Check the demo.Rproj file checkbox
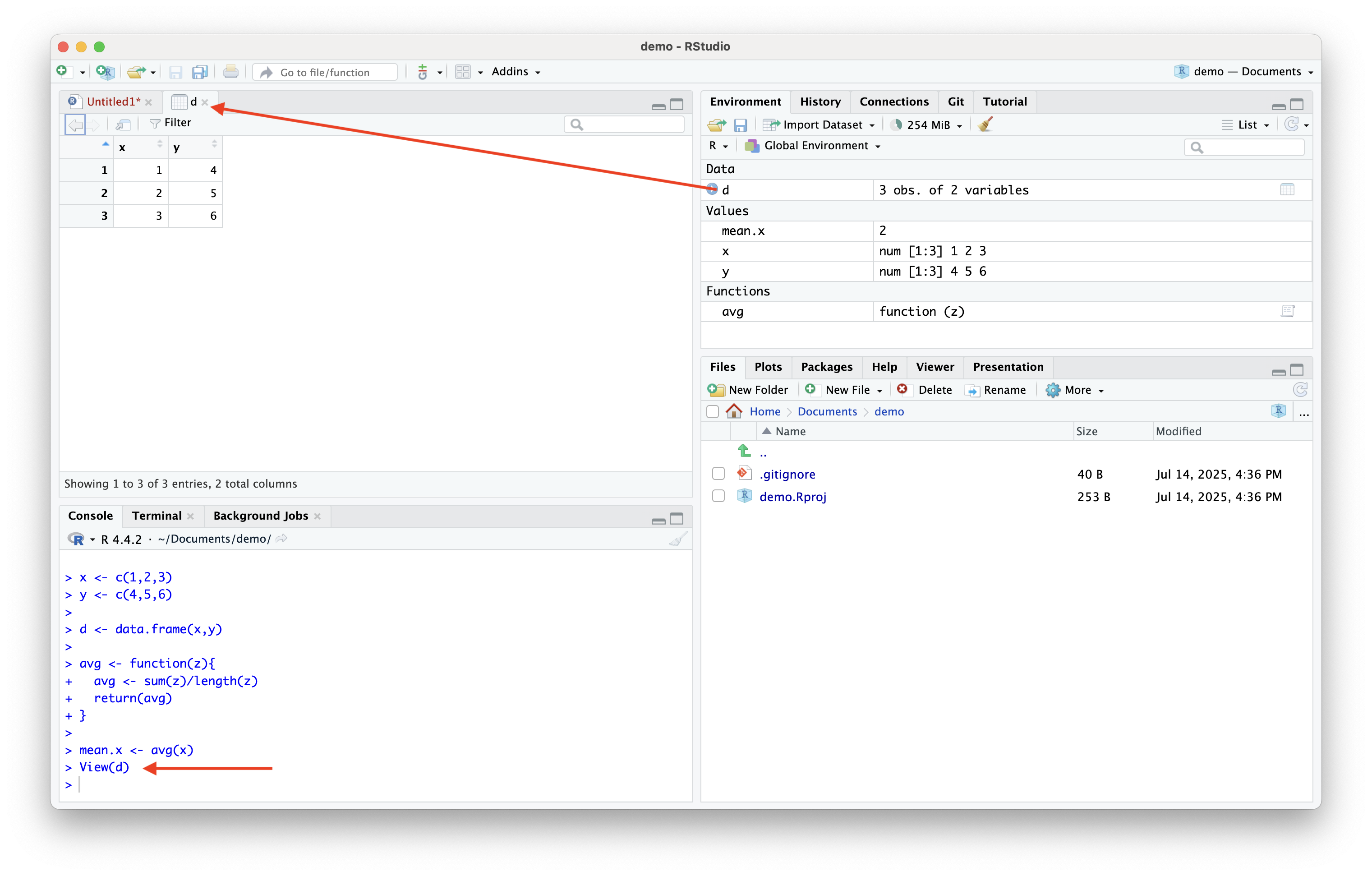Image resolution: width=1372 pixels, height=876 pixels. [x=718, y=497]
